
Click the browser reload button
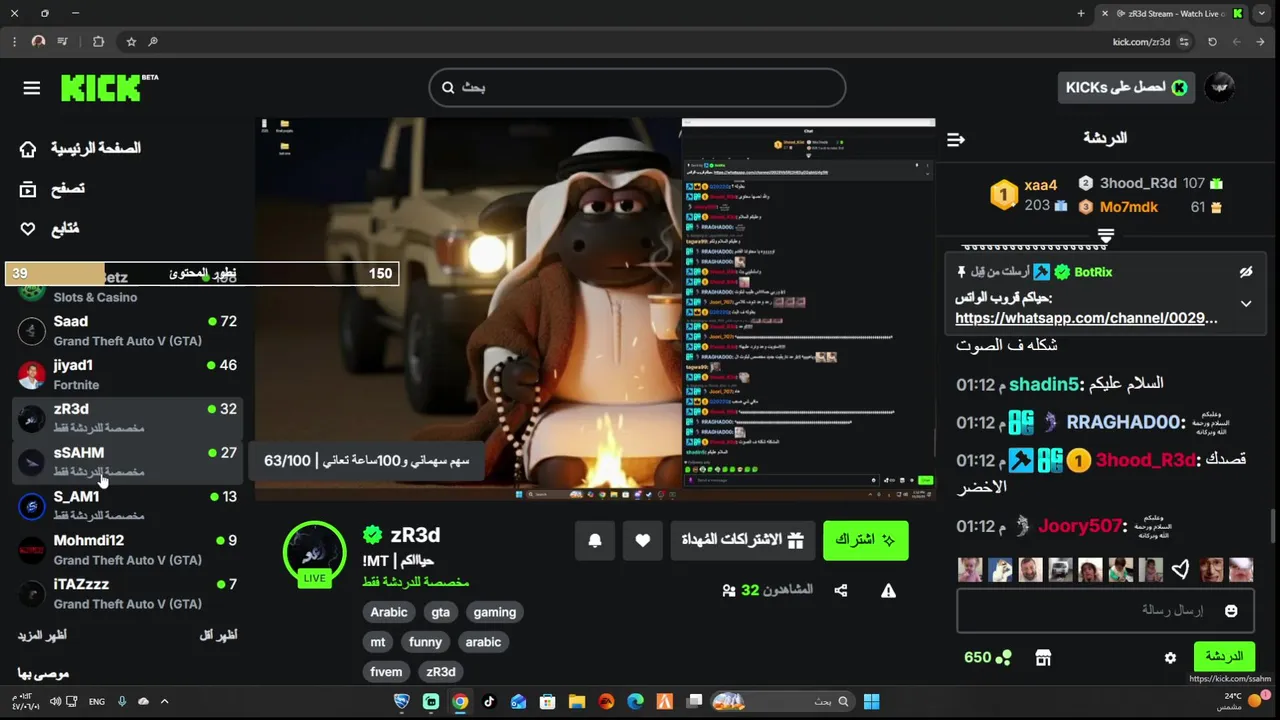tap(1212, 42)
